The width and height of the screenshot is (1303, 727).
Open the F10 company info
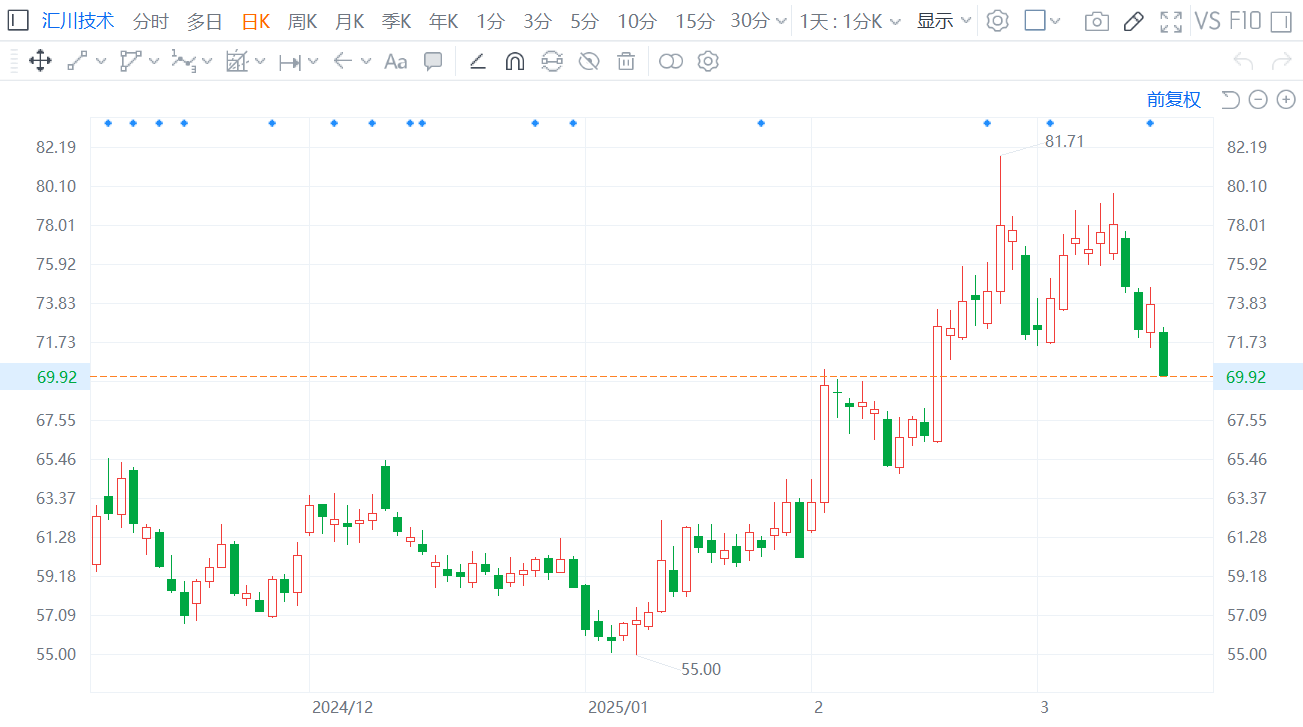[1244, 20]
